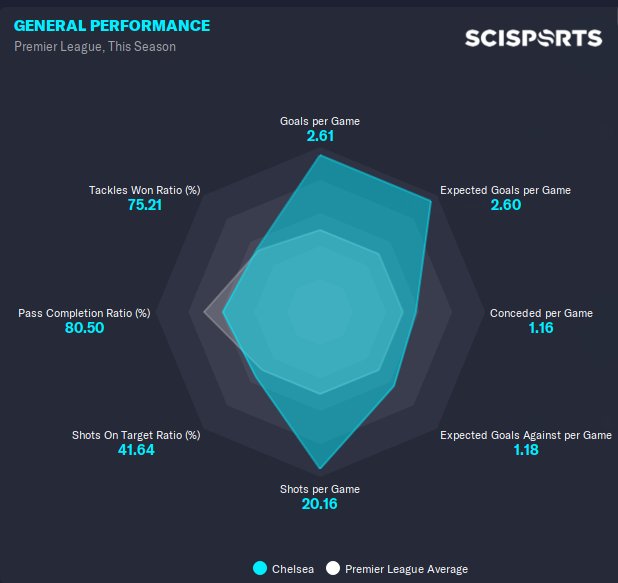Click the Premier League, This Season subtitle
618x583 pixels.
point(95,47)
